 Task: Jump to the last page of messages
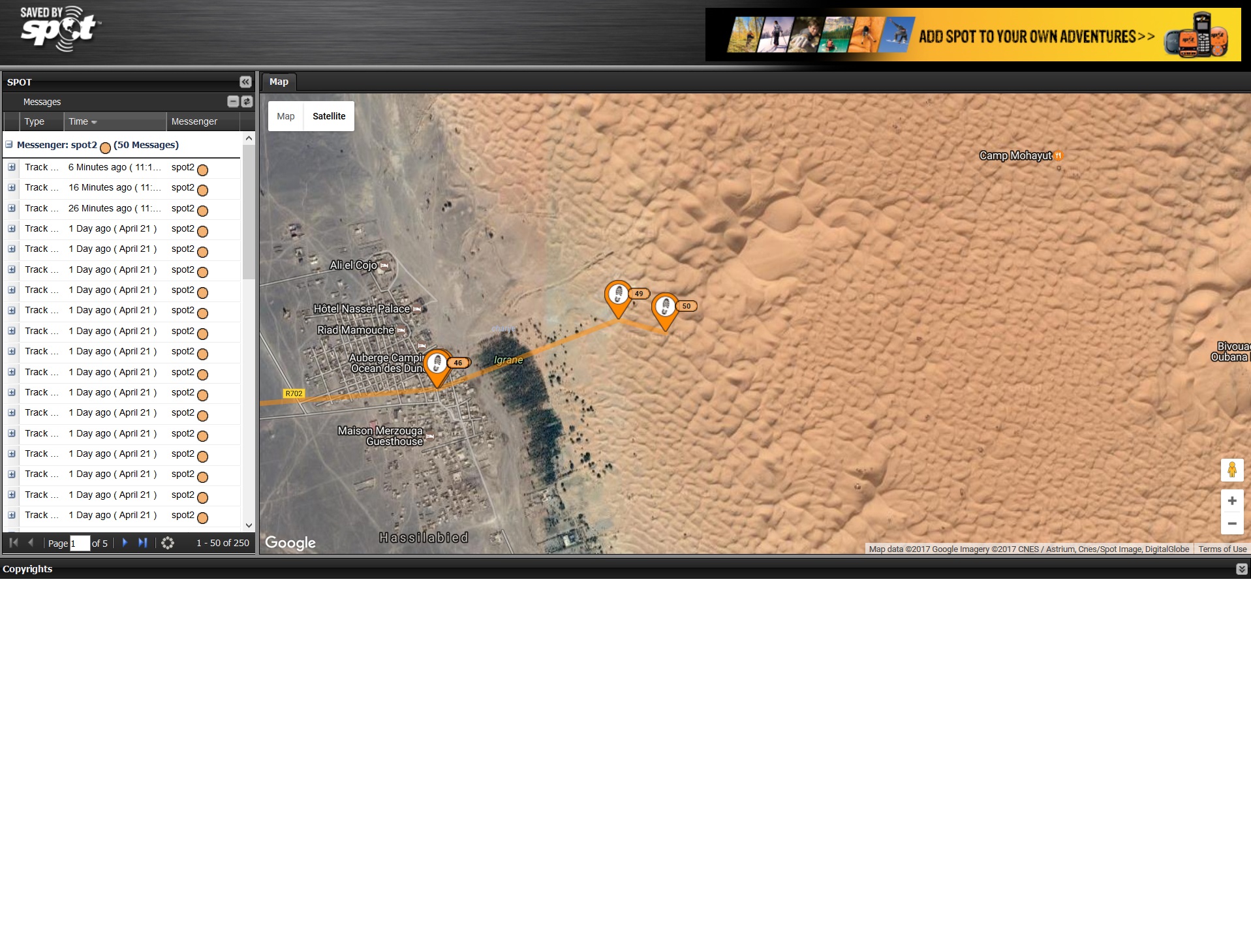pyautogui.click(x=142, y=542)
